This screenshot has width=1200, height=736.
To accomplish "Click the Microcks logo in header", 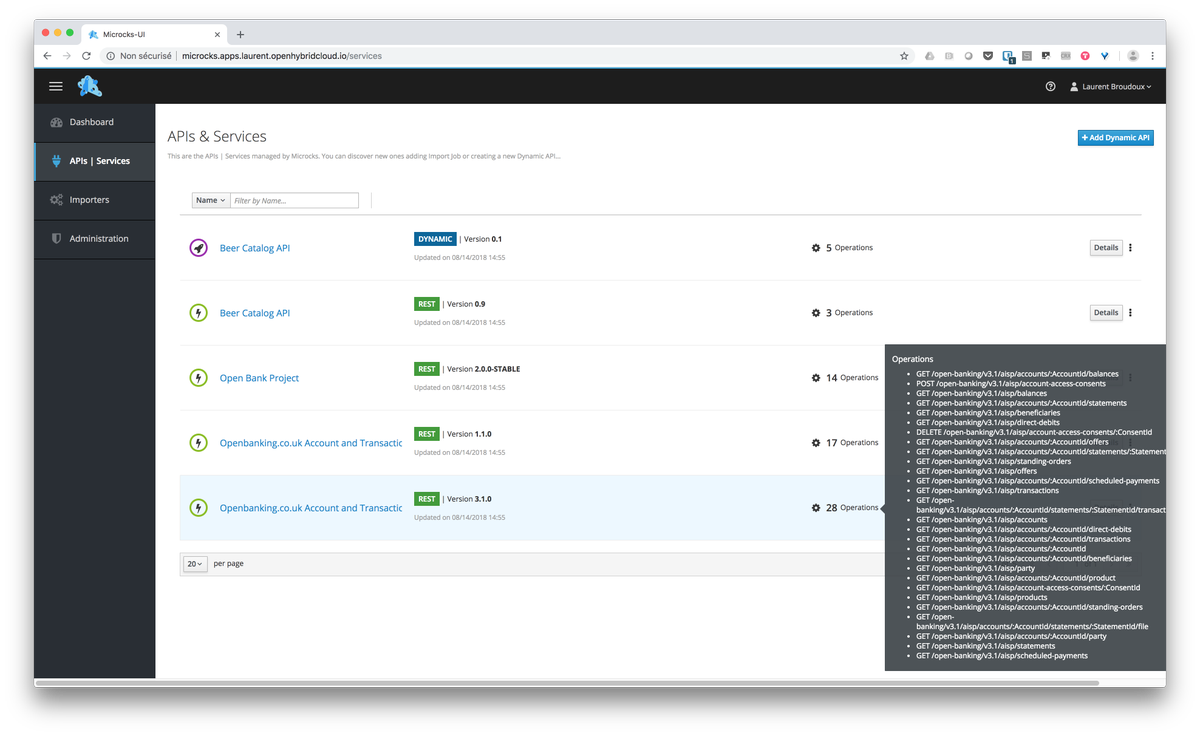I will tap(90, 86).
